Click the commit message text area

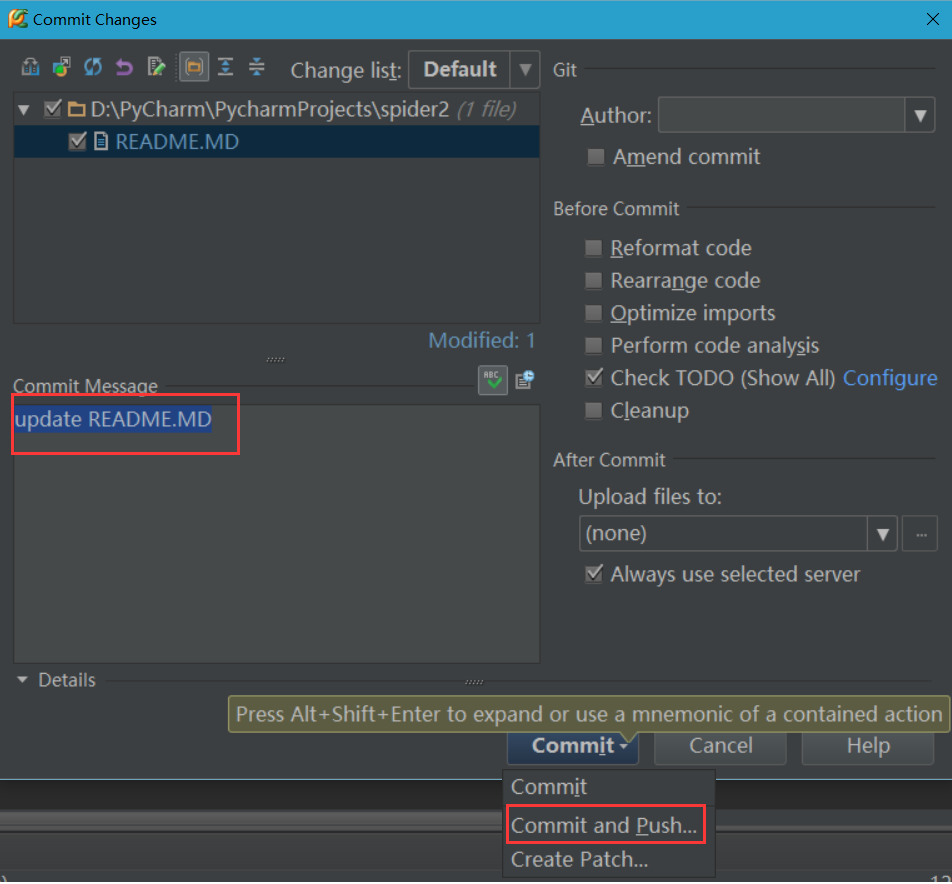(276, 534)
